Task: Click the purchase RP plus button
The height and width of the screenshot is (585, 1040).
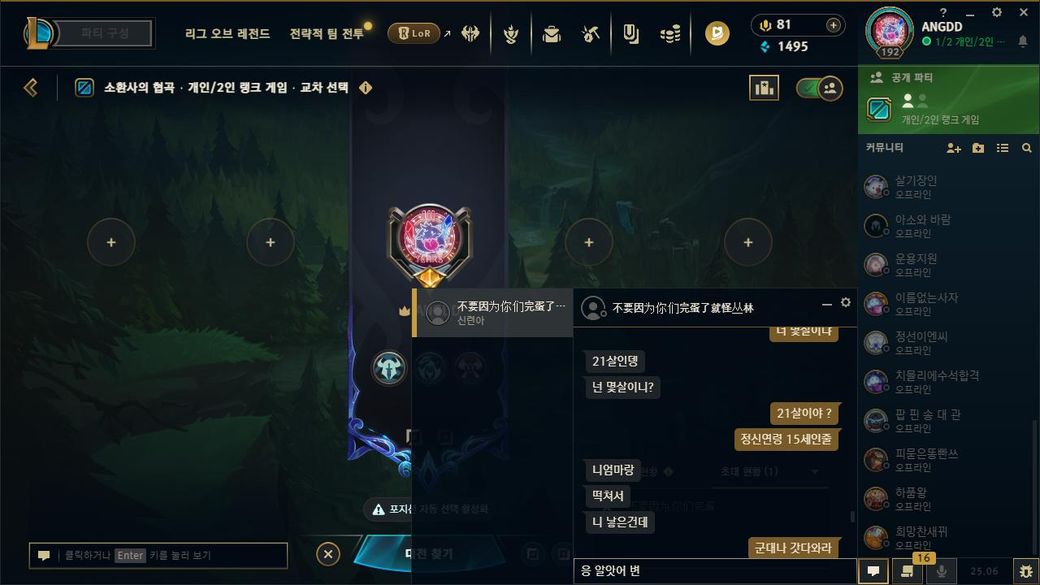Action: coord(834,25)
